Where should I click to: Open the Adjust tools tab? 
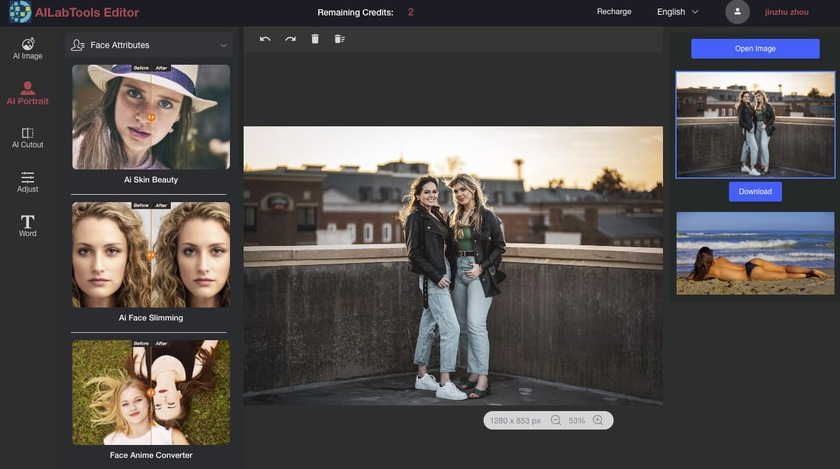28,181
